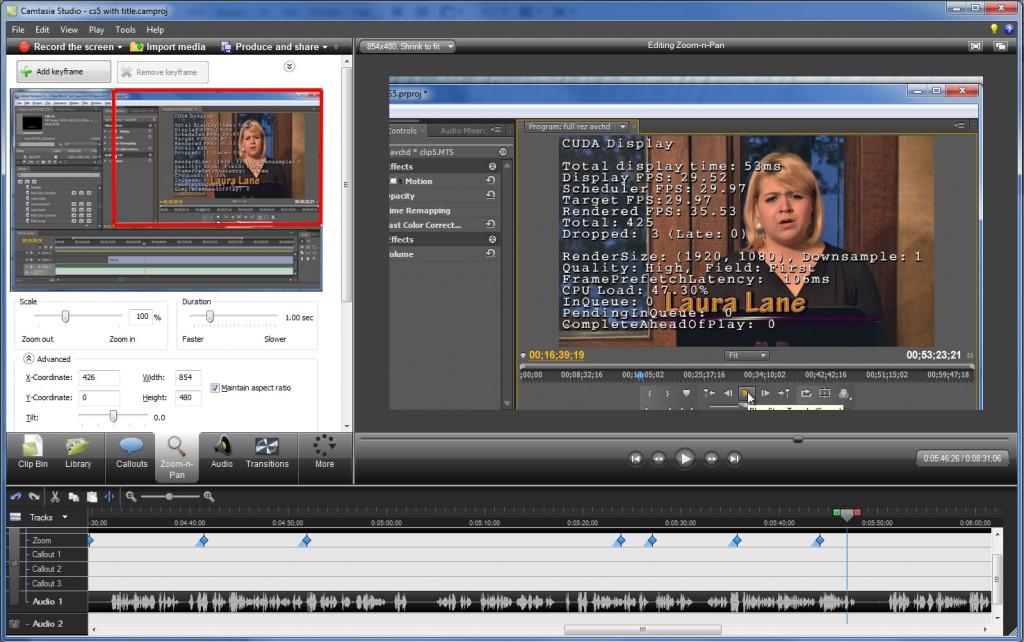1024x642 pixels.
Task: Click the Width field showing 854
Action: pyautogui.click(x=188, y=377)
